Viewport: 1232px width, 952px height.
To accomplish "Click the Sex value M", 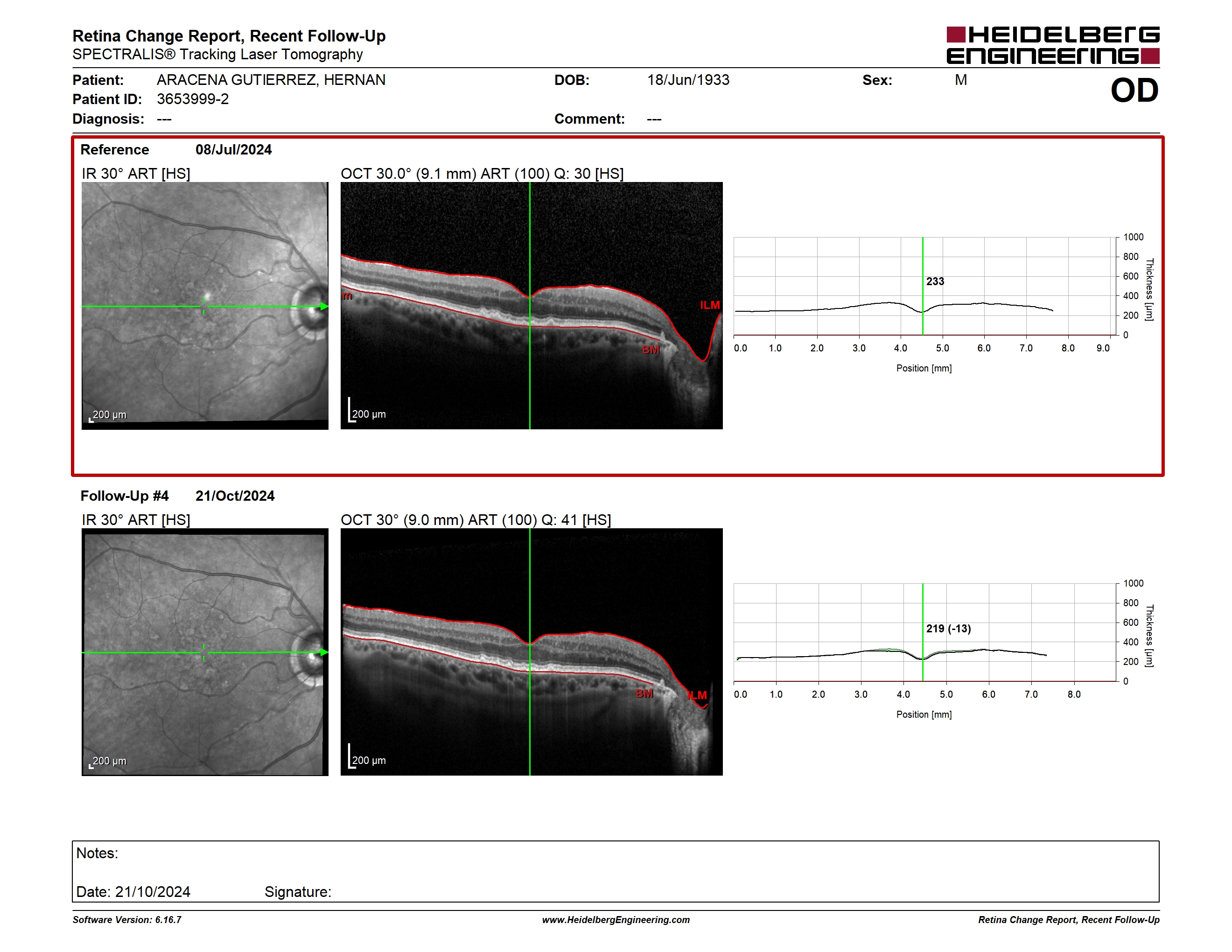I will coord(961,80).
